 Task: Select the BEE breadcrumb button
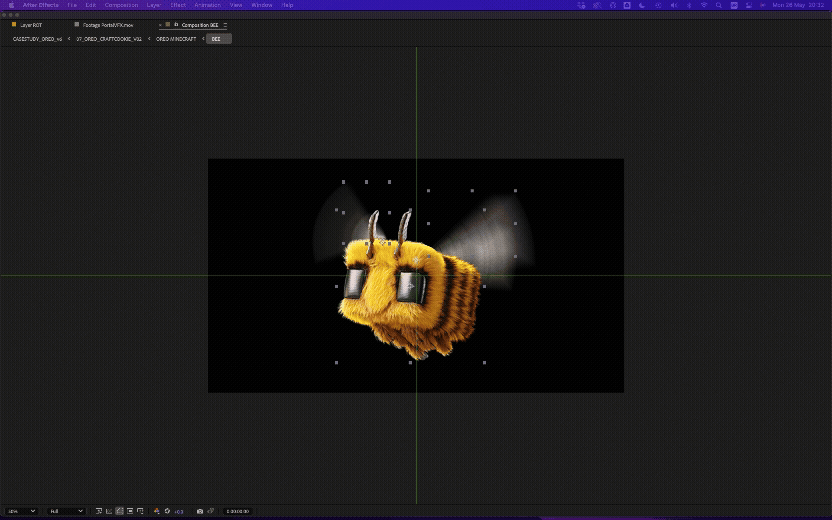[219, 39]
